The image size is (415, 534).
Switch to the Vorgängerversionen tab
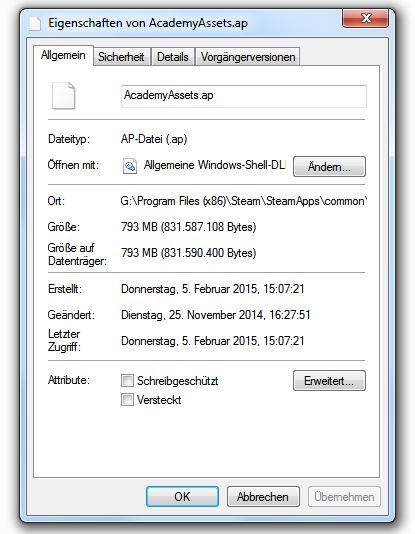(x=248, y=57)
